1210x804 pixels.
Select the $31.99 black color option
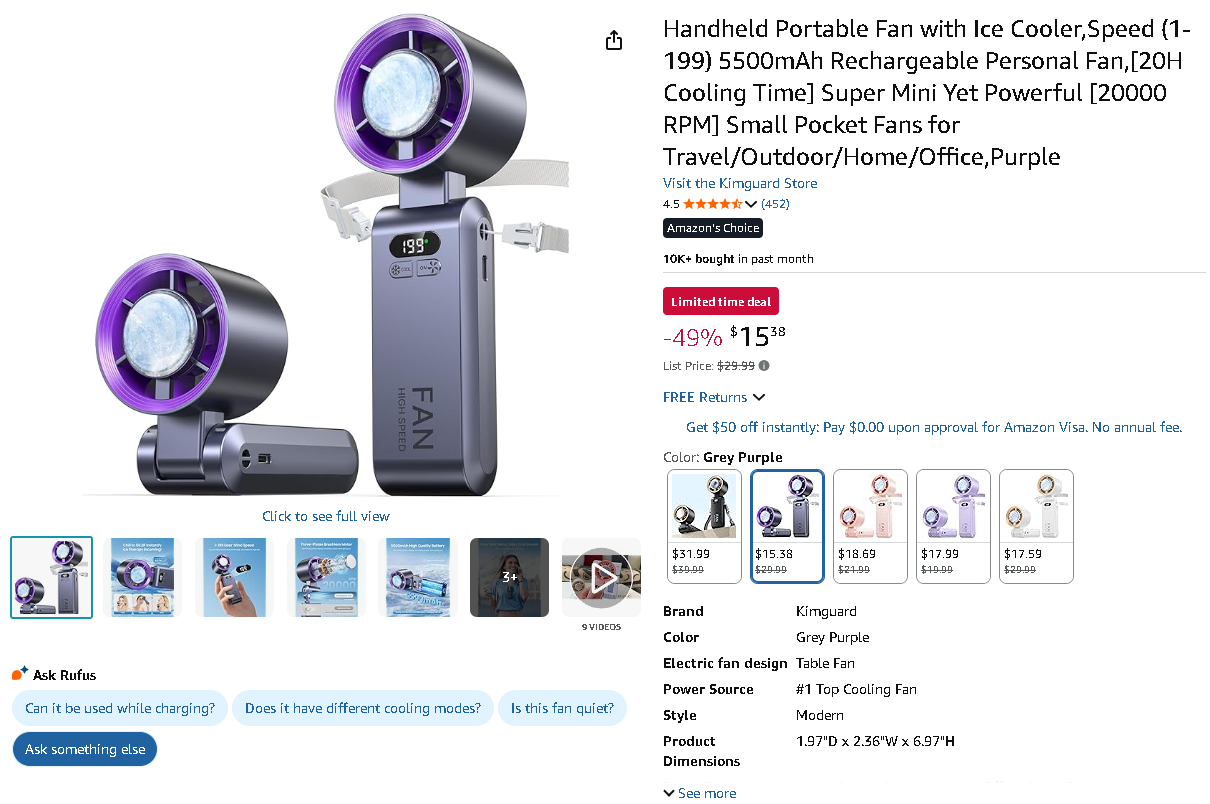click(704, 526)
